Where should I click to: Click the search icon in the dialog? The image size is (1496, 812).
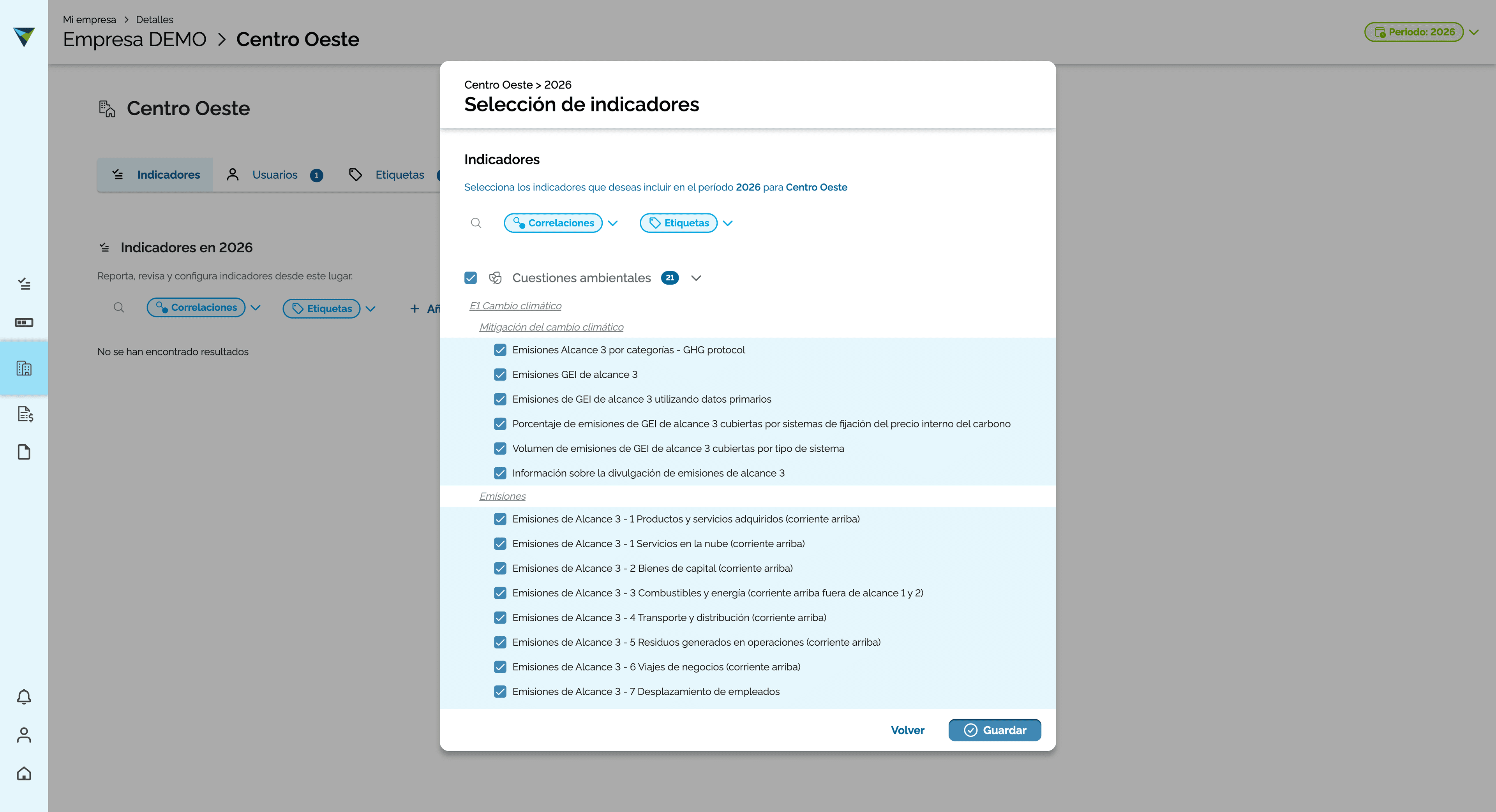(476, 223)
